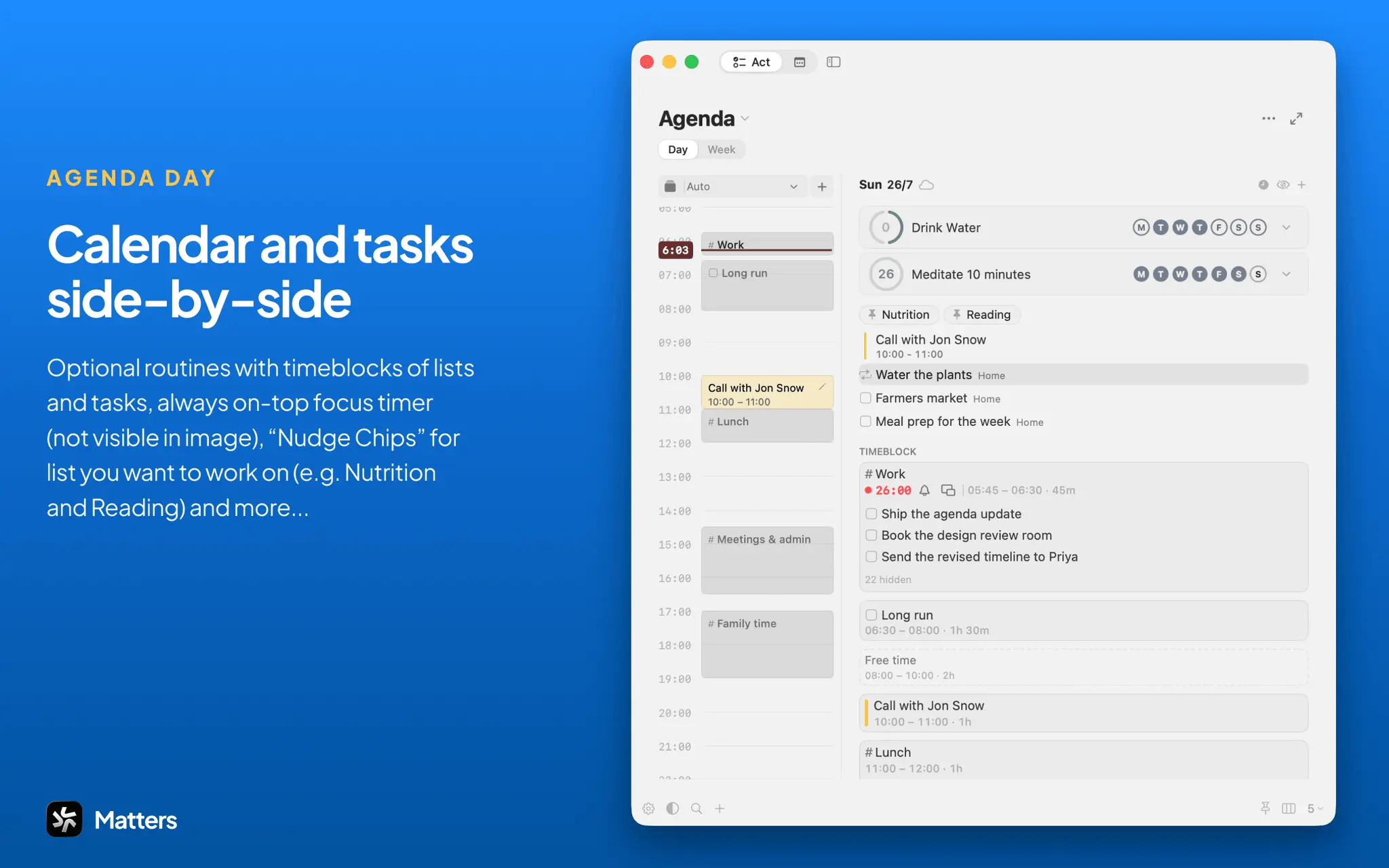The height and width of the screenshot is (868, 1389).
Task: Expand the Meditate 10 minutes chevron
Action: coord(1286,275)
